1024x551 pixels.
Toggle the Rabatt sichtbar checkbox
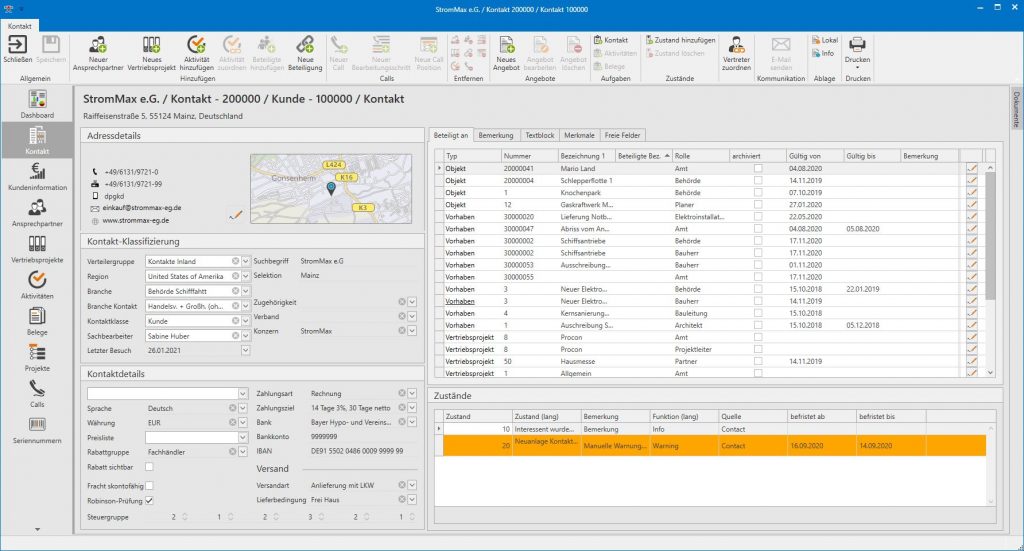tap(149, 466)
